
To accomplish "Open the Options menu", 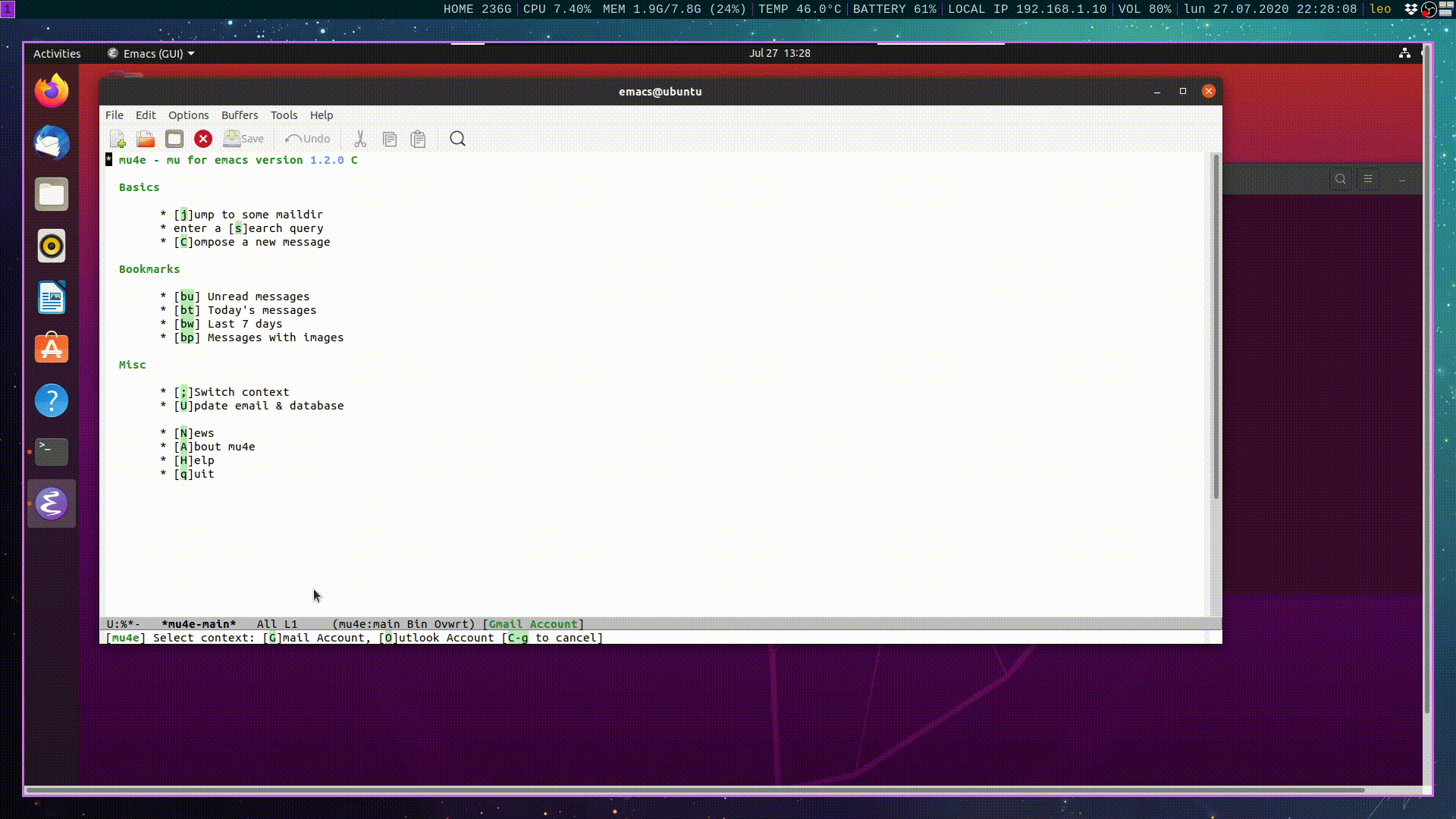I will 188,115.
